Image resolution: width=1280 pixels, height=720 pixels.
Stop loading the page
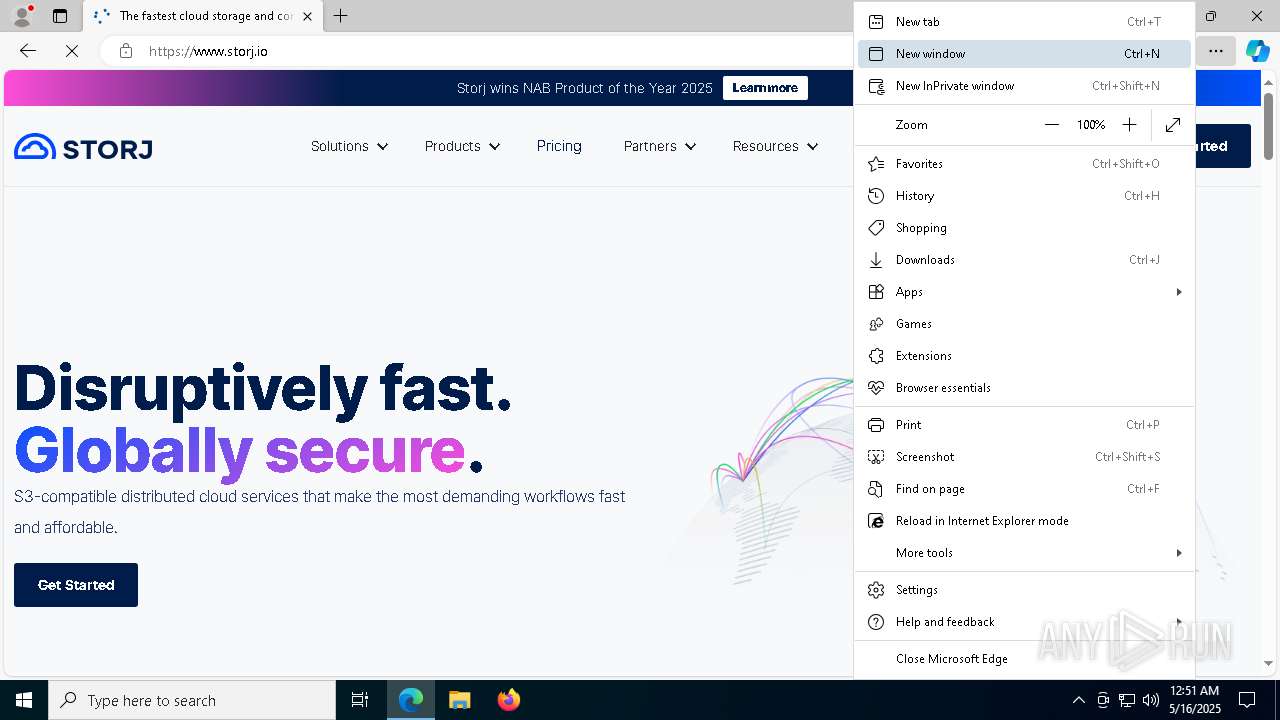pos(72,51)
